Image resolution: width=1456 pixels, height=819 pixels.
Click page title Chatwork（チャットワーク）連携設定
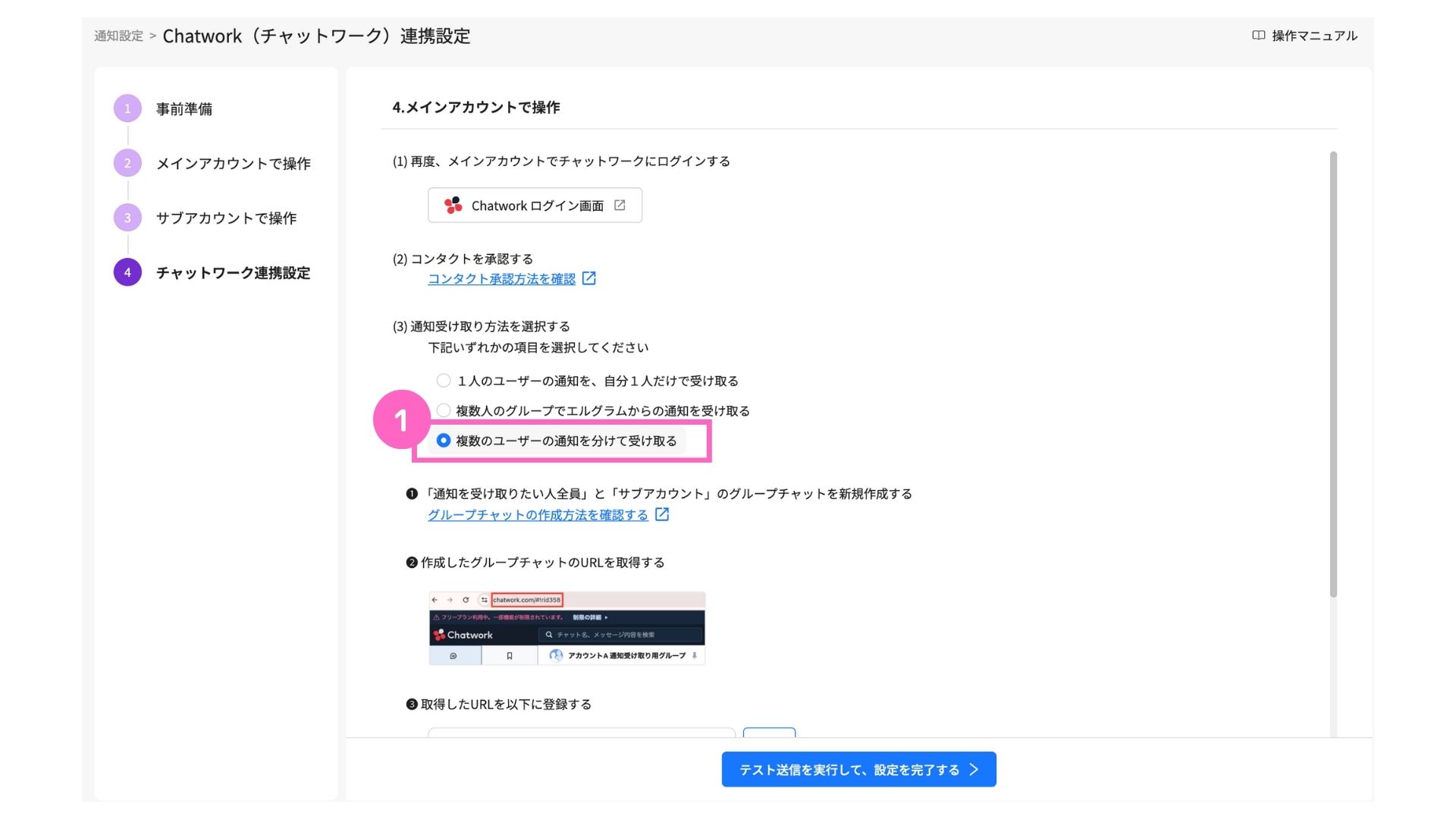317,36
